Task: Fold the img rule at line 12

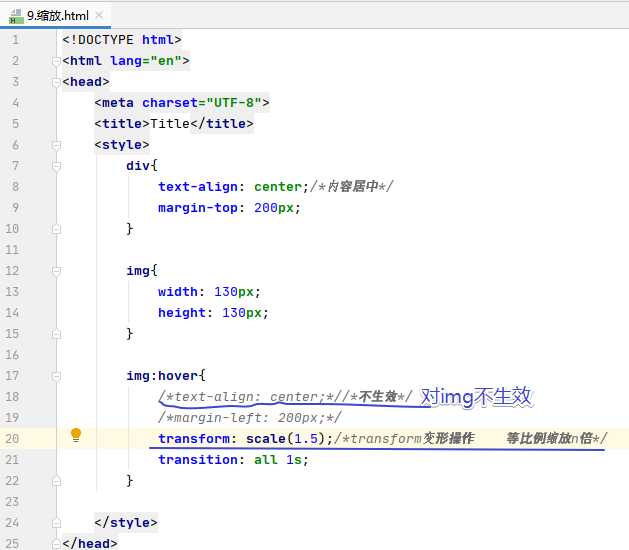Action: [56, 271]
